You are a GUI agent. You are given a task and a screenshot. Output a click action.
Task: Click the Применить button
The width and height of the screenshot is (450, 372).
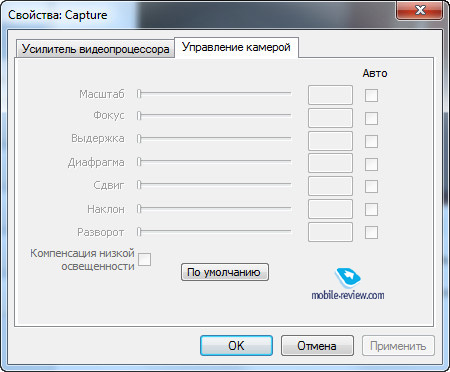[x=398, y=346]
